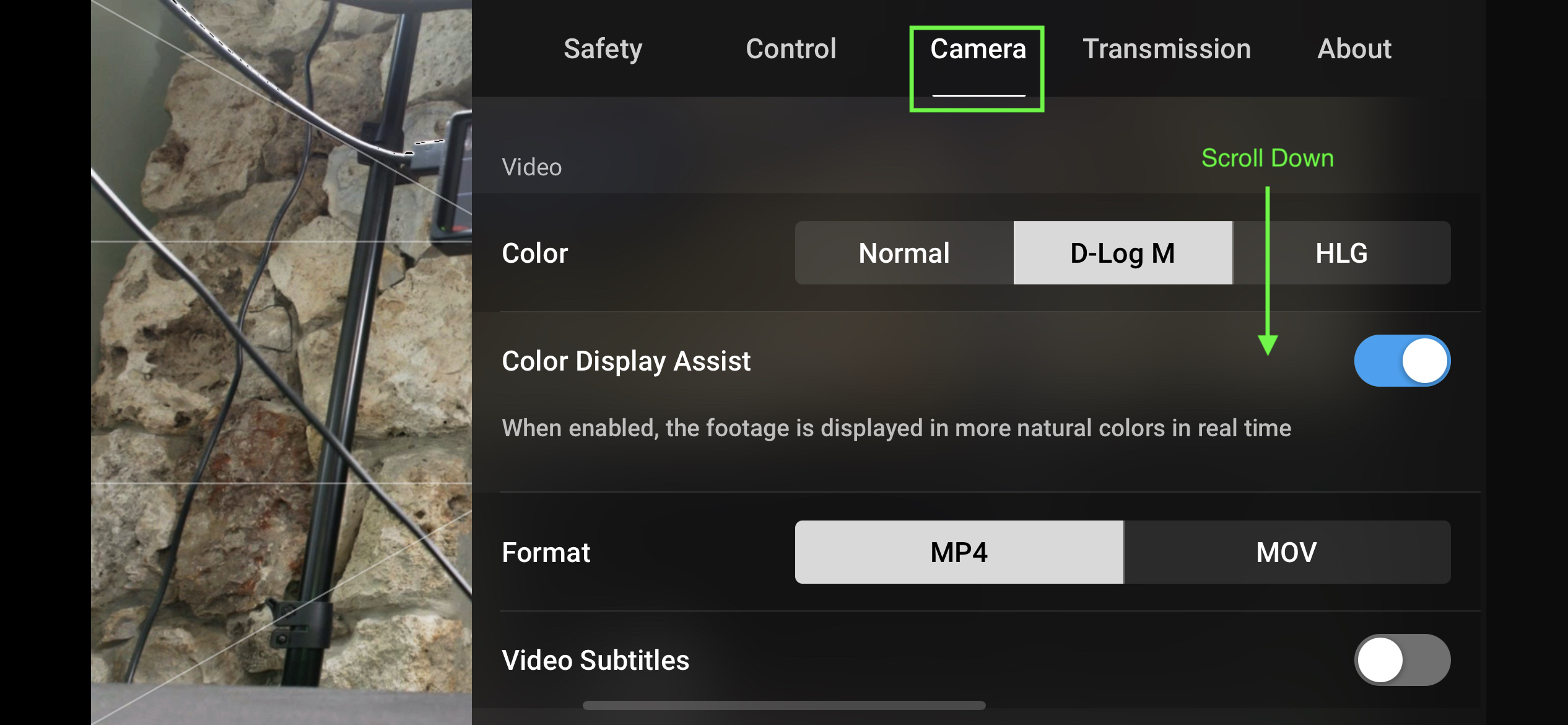1568x725 pixels.
Task: Choose D-Log M color profile
Action: pos(1123,253)
